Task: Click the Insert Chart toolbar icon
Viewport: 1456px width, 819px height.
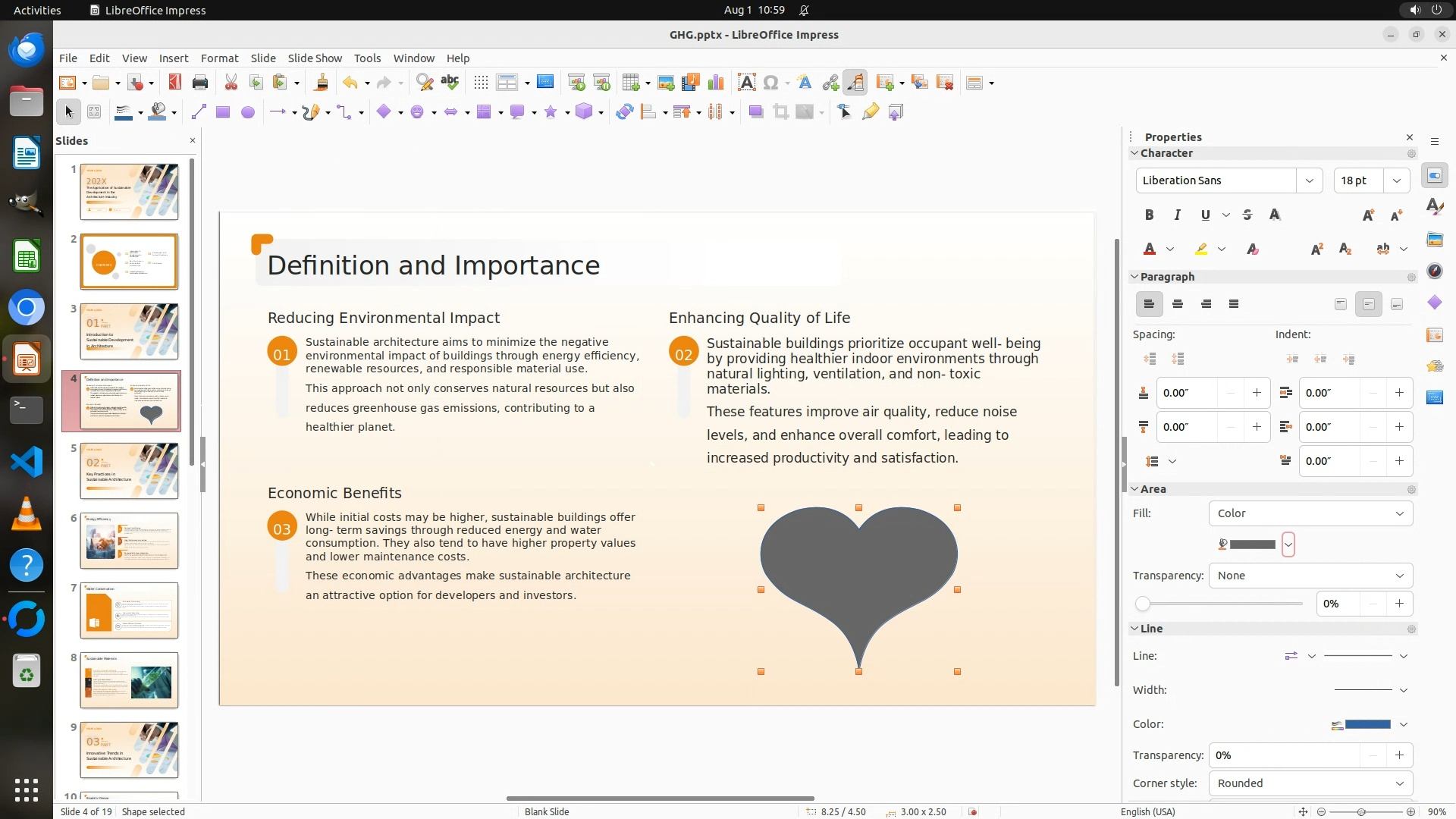Action: pos(715,83)
